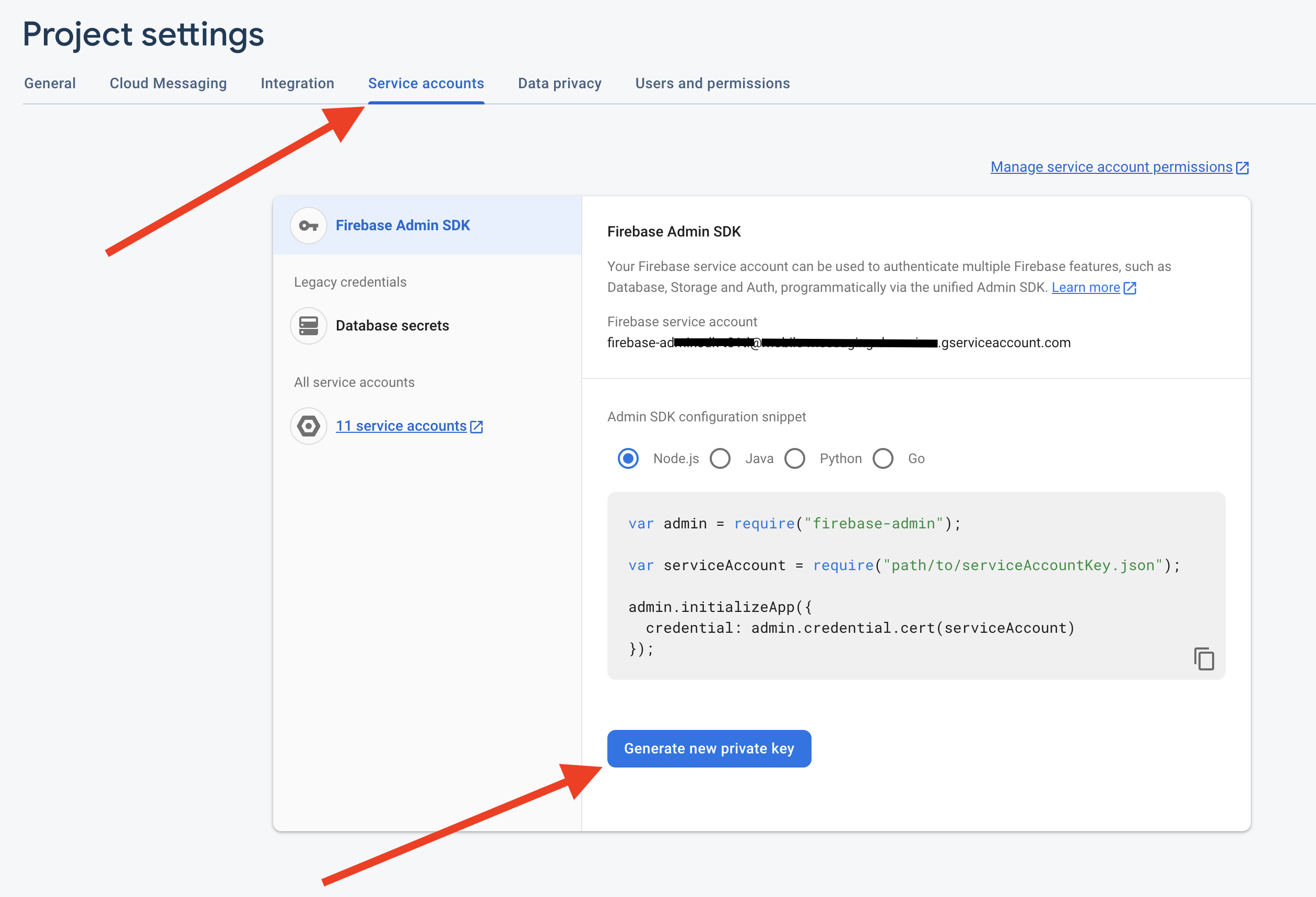Image resolution: width=1316 pixels, height=897 pixels.
Task: Click the 'Project settings' page title
Action: pos(143,34)
